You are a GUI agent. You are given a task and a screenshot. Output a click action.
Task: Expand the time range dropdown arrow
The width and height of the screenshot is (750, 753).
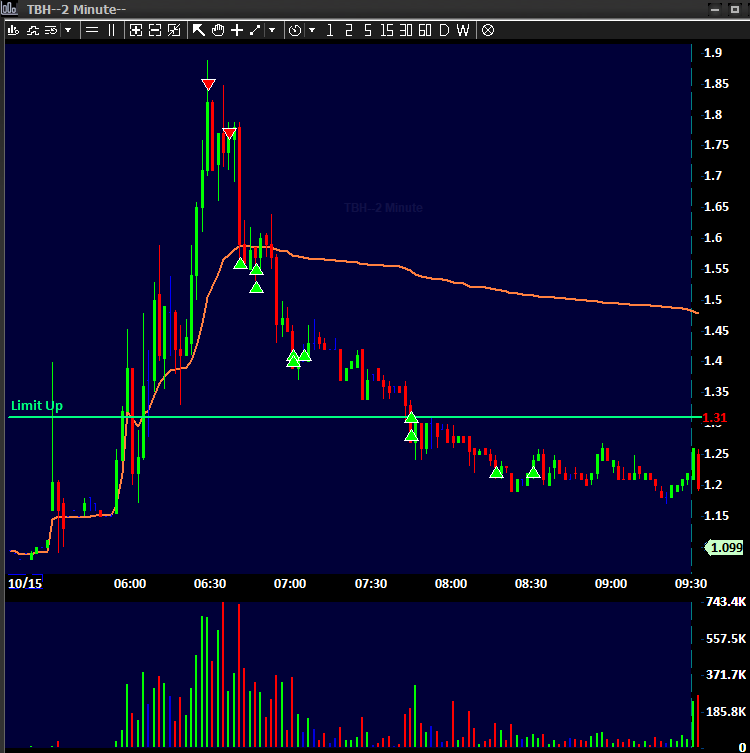312,31
